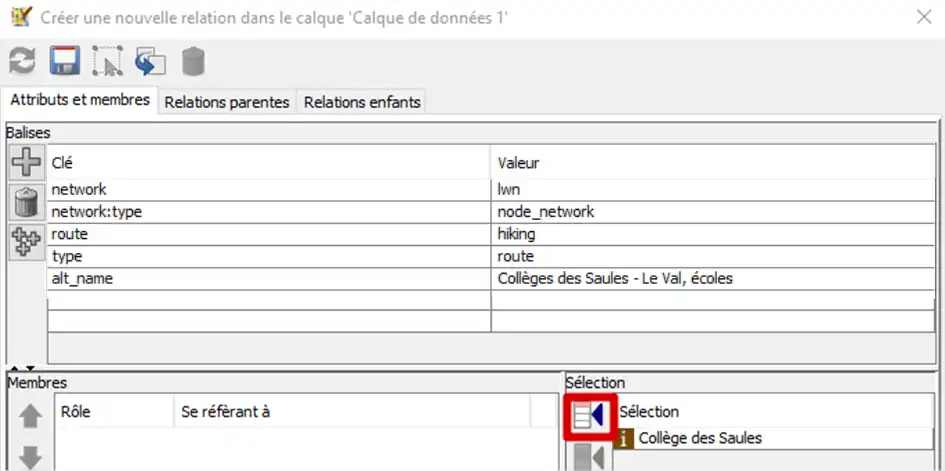Viewport: 945px width, 471px height.
Task: Open the Relations enfants tab
Action: (362, 102)
